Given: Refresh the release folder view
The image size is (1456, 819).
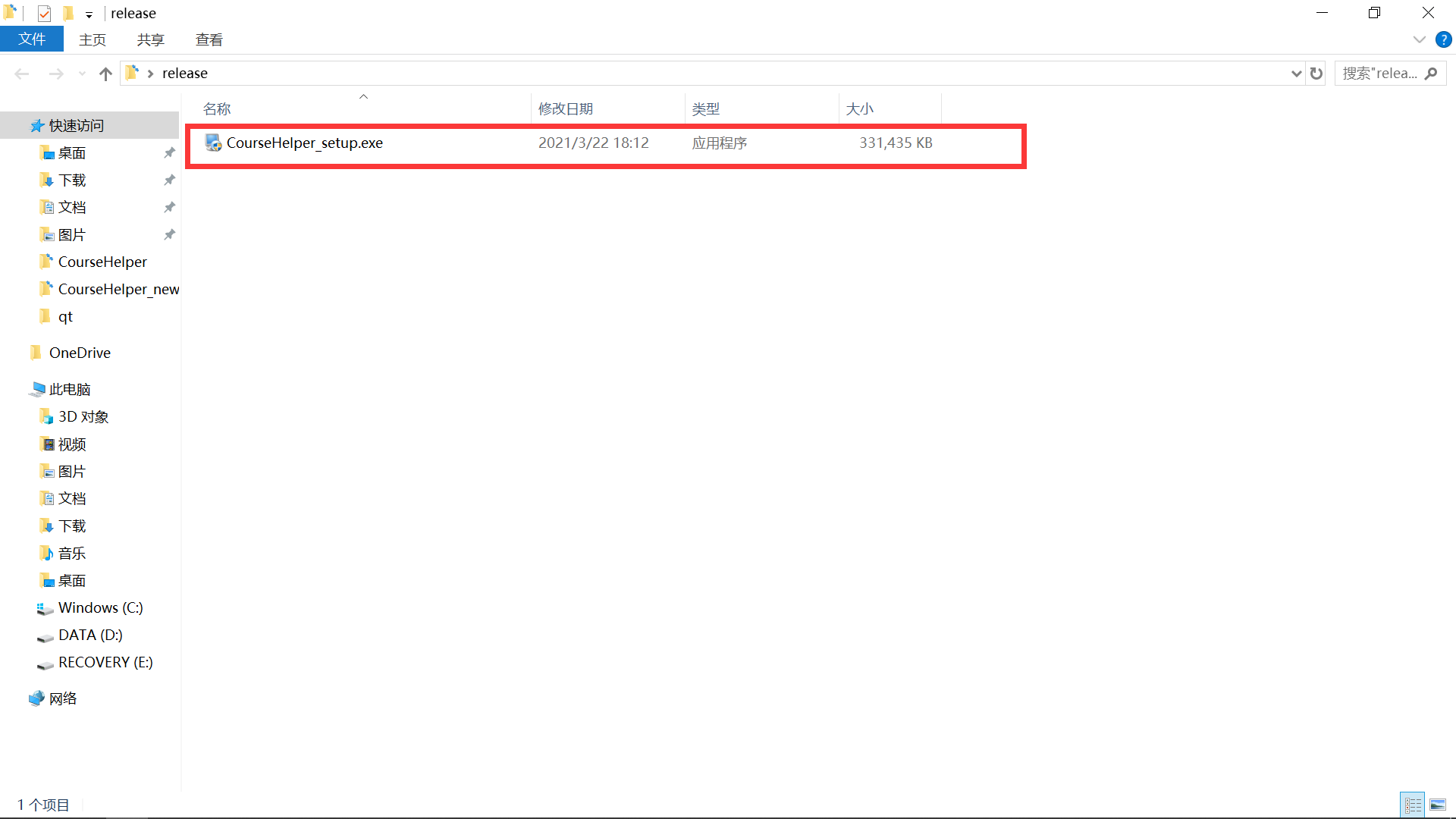Looking at the screenshot, I should click(1316, 73).
